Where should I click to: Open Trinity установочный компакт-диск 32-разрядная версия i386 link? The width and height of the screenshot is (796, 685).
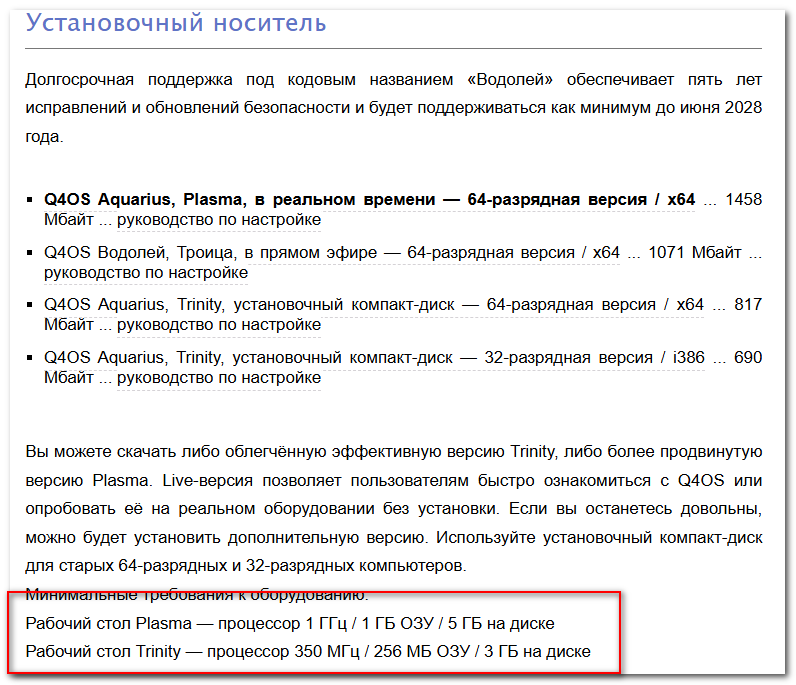[374, 358]
